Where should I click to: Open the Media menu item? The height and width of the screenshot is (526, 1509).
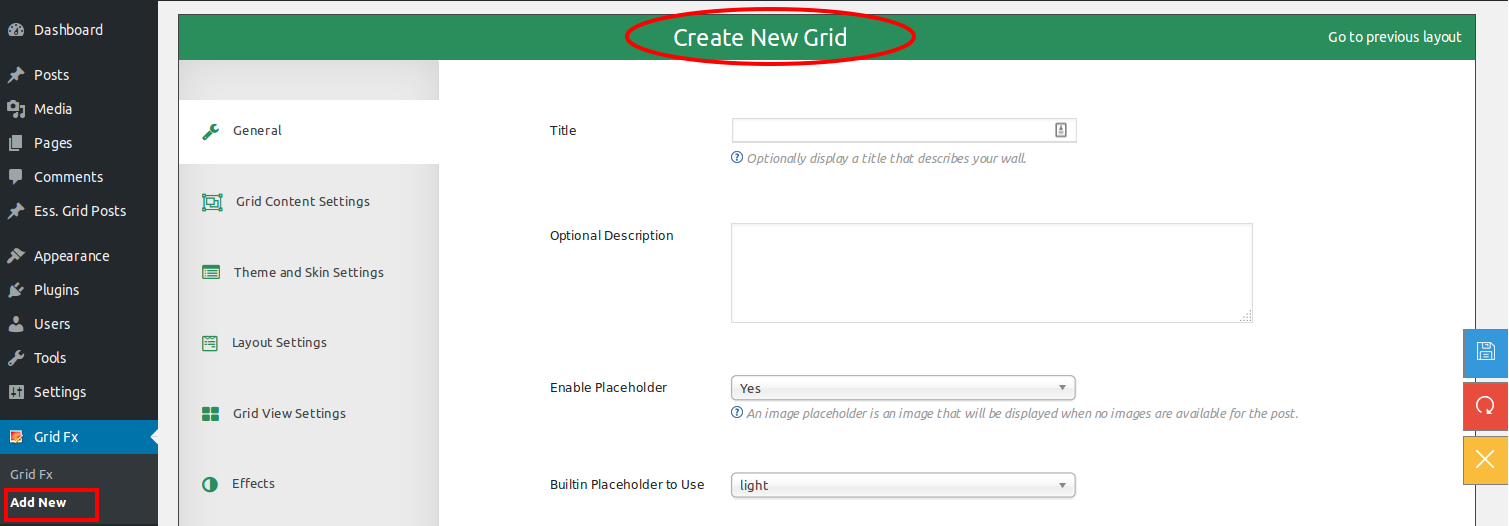(79, 109)
